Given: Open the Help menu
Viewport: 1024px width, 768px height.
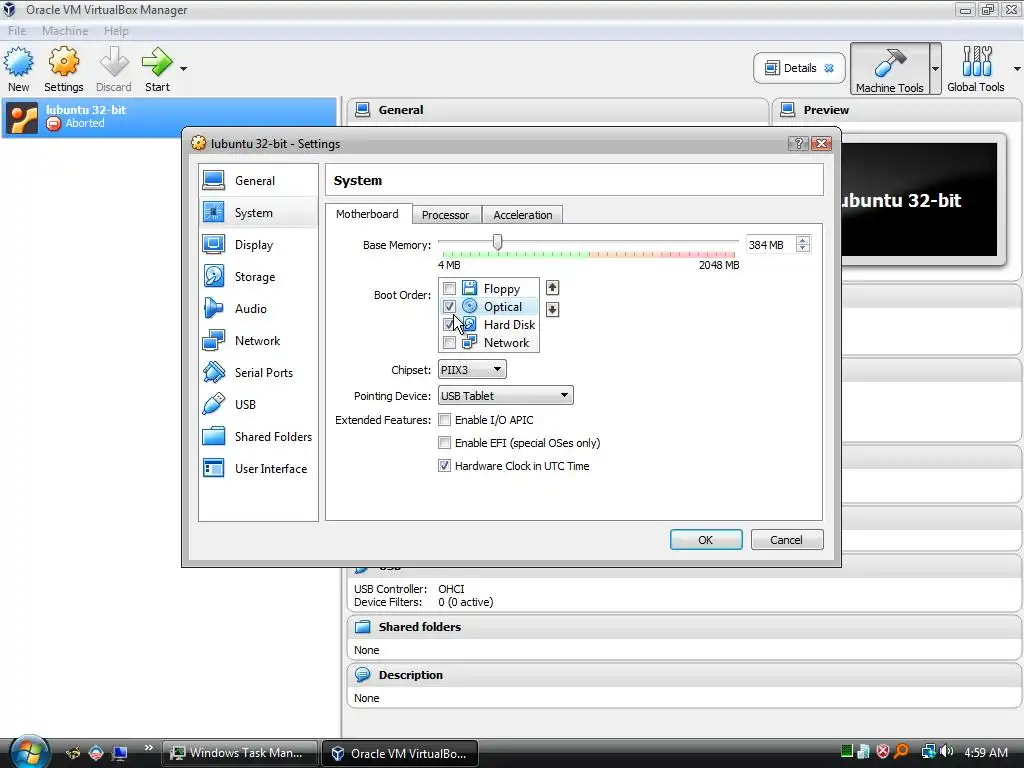Looking at the screenshot, I should tap(116, 30).
